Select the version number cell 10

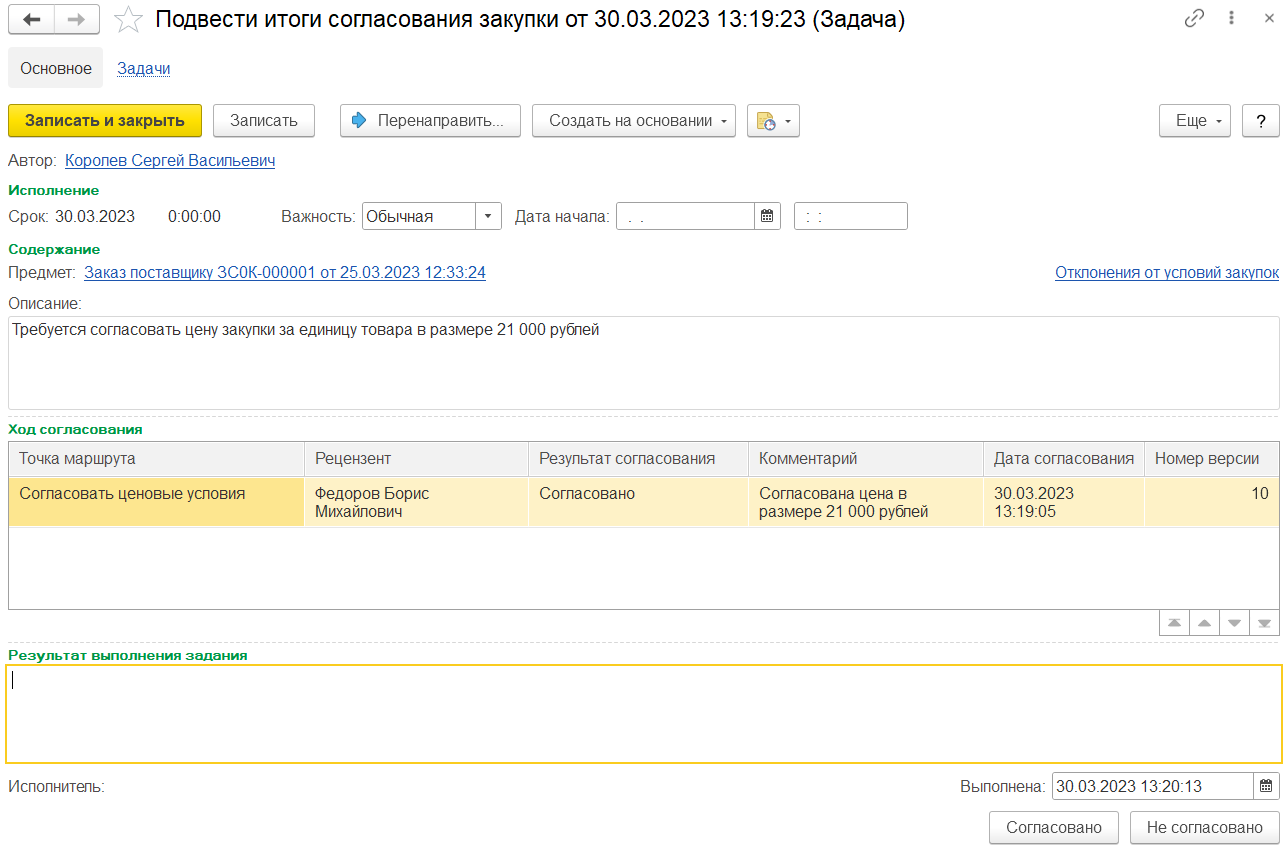(x=1212, y=502)
